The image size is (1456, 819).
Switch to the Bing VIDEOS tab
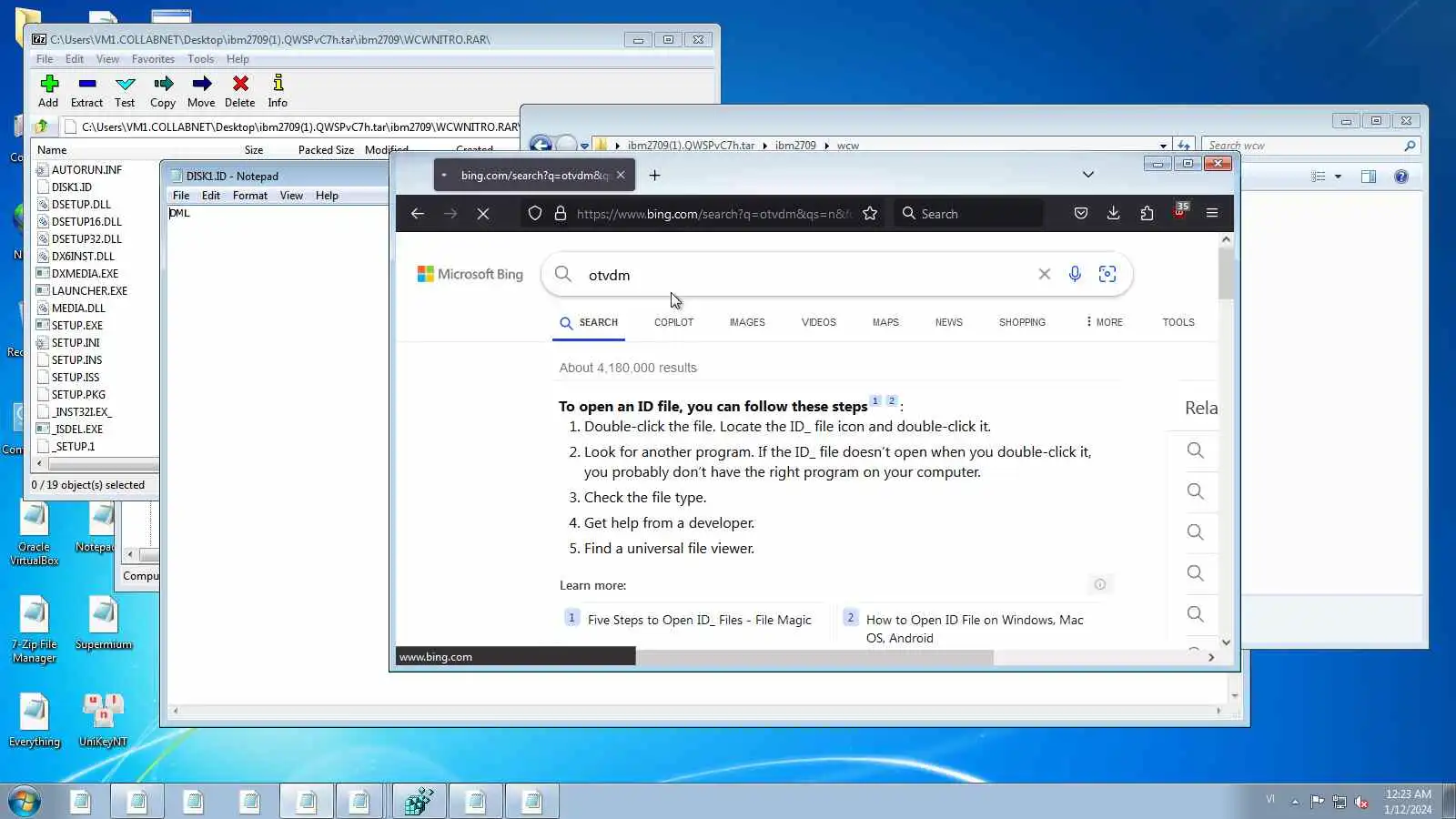819,322
